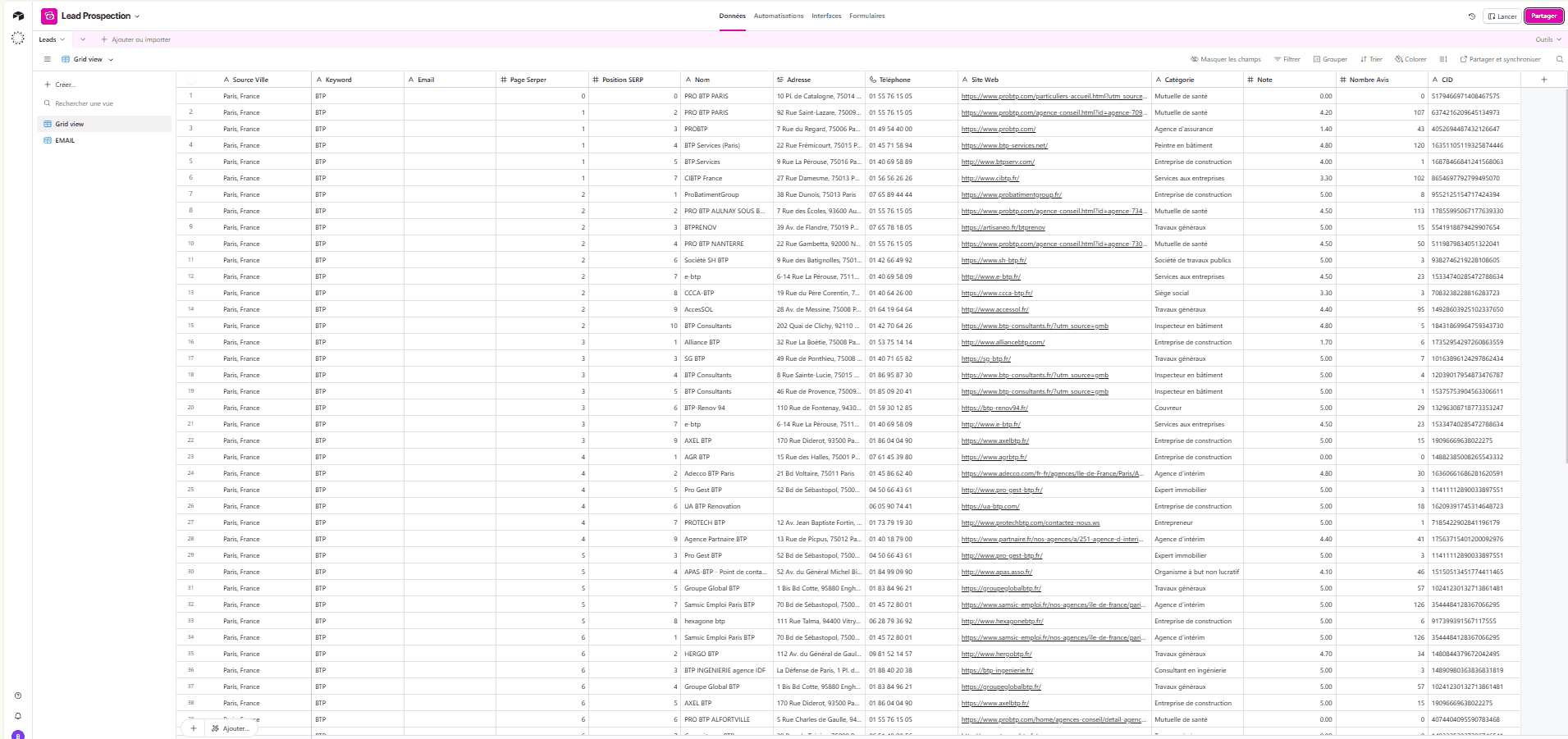Click the pink Partager button

coord(1543,16)
